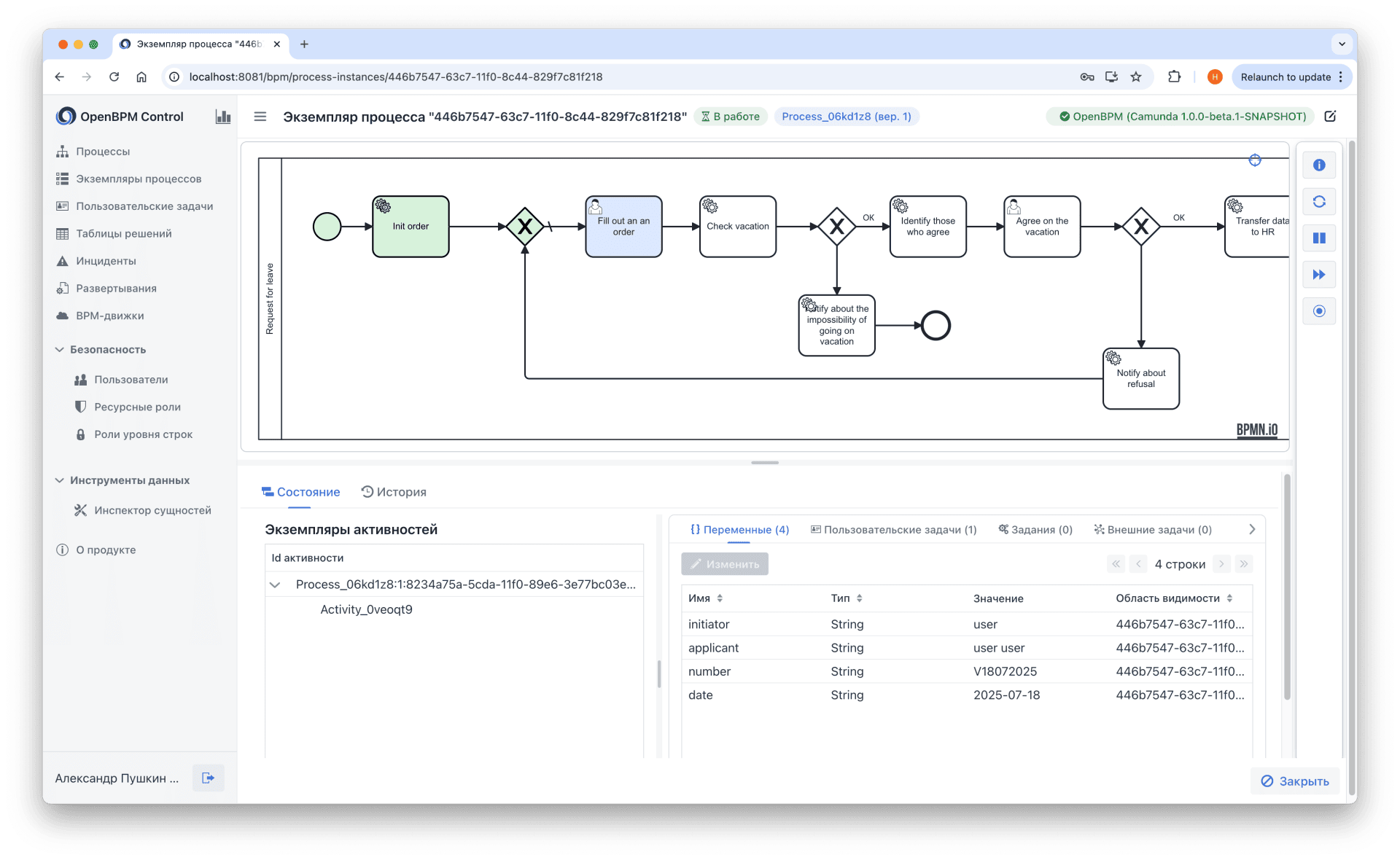Viewport: 1400px width, 860px height.
Task: Show process instance info with the i icon
Action: (1319, 165)
